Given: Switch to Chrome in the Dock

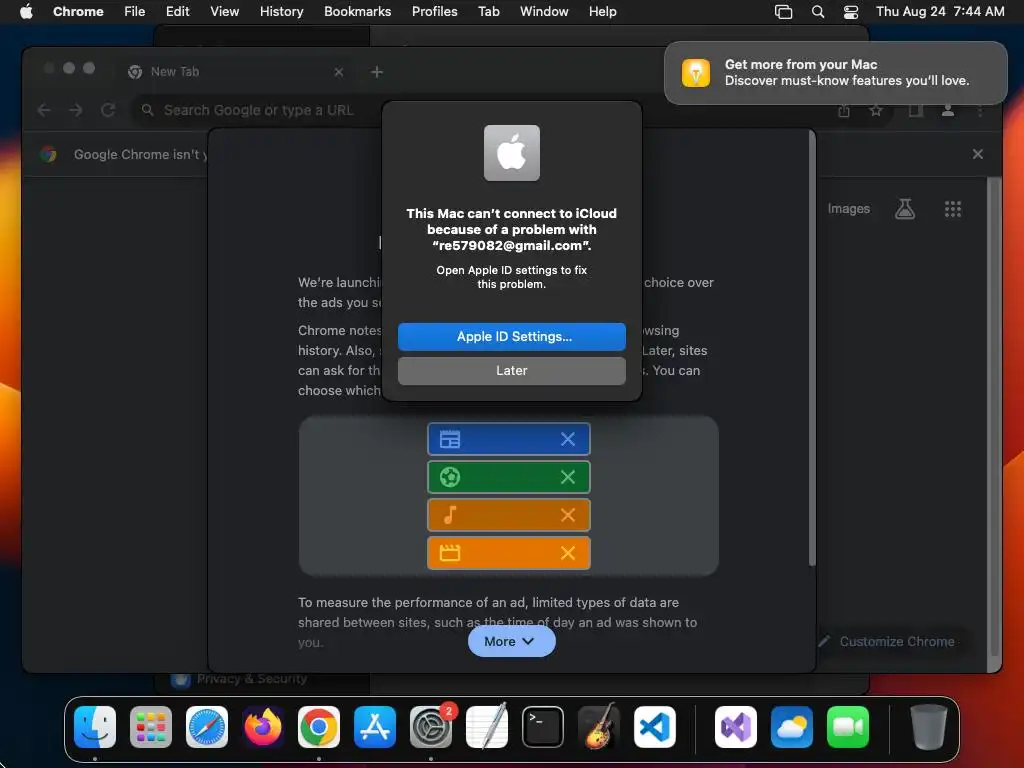Looking at the screenshot, I should coord(319,727).
